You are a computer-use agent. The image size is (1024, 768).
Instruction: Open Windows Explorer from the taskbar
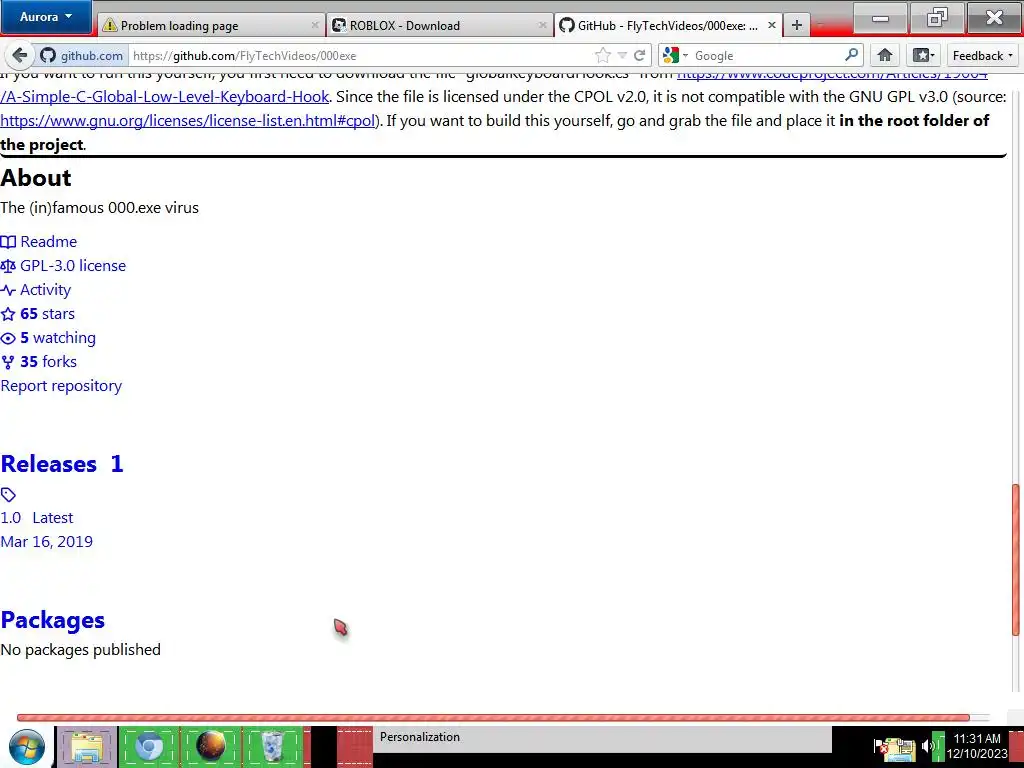(87, 746)
